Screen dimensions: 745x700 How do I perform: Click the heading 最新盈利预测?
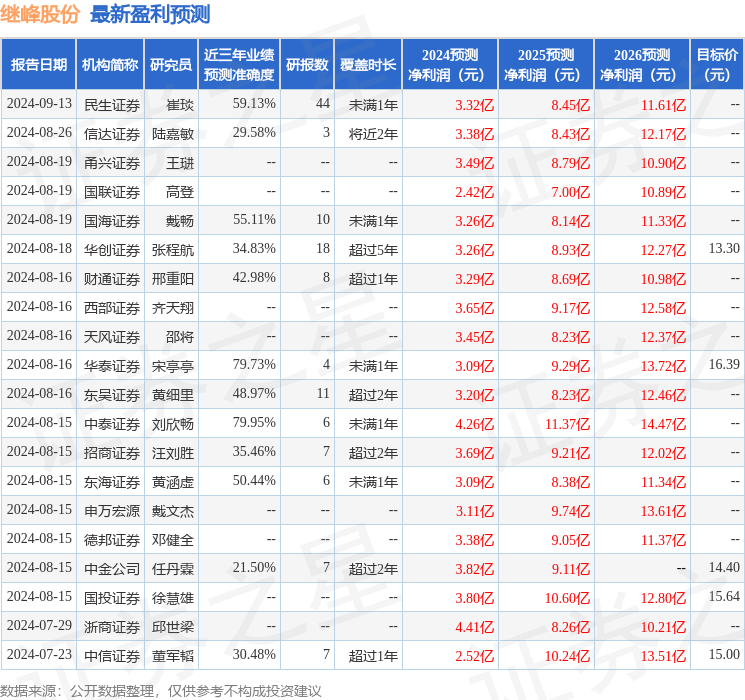coord(150,14)
